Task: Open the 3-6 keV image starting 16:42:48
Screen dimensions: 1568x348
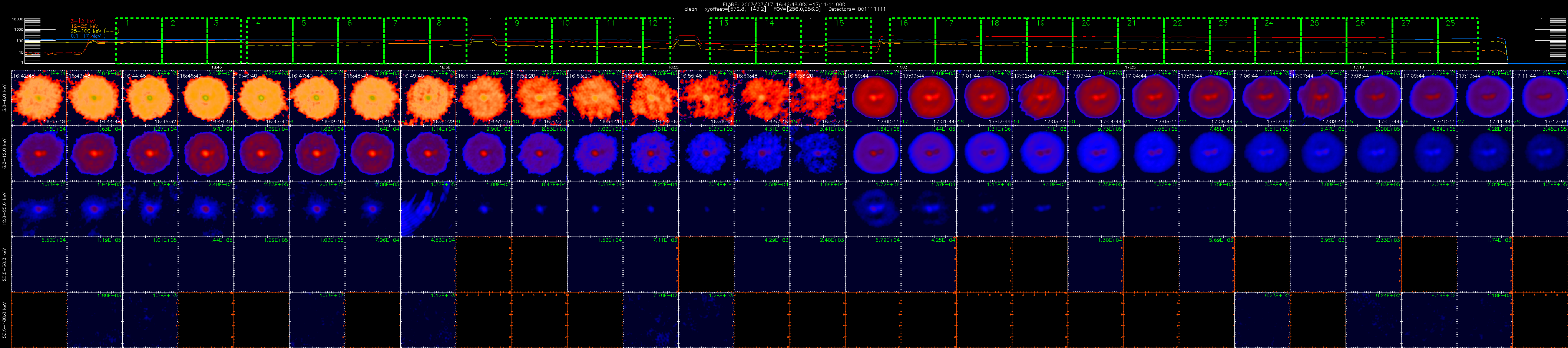Action: pyautogui.click(x=39, y=97)
